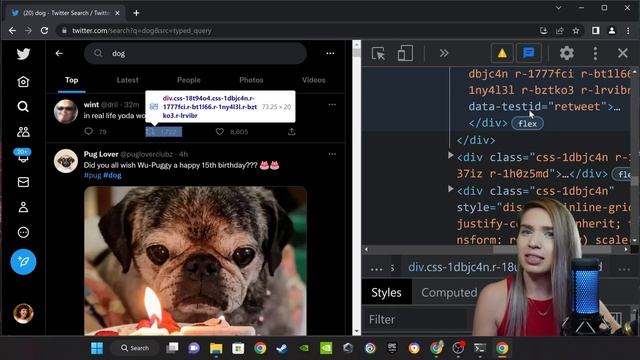The height and width of the screenshot is (360, 640).
Task: Like wint's tweet with 8,605 likes
Action: coord(231,131)
